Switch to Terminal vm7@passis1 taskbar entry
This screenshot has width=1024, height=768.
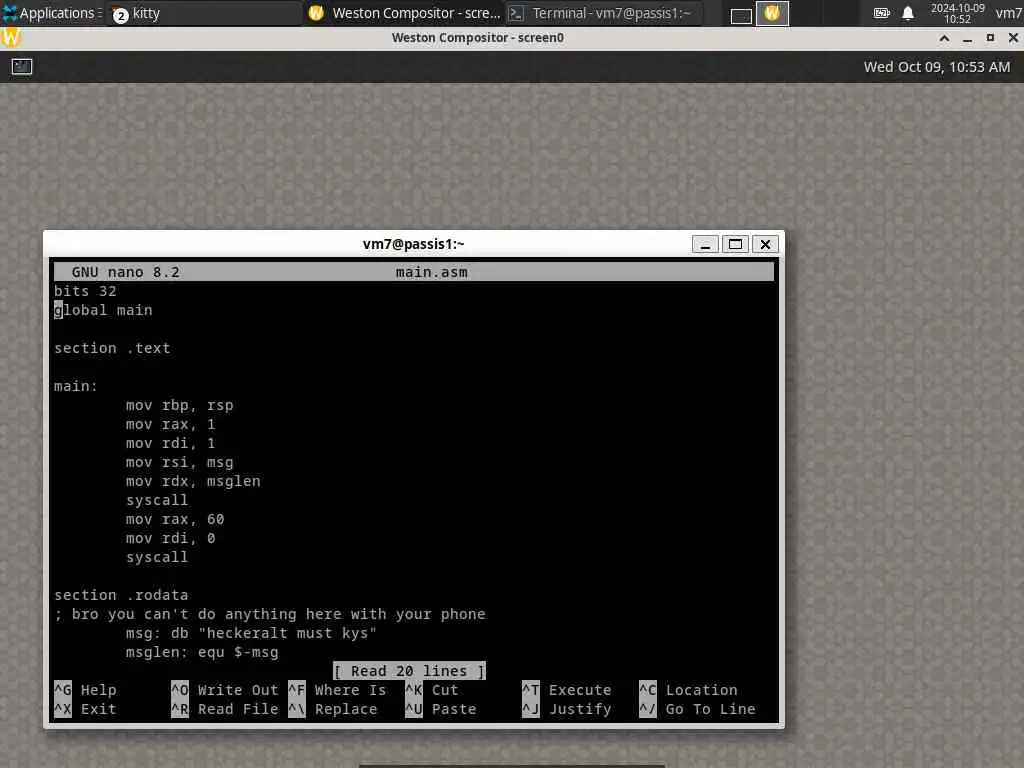pyautogui.click(x=604, y=13)
